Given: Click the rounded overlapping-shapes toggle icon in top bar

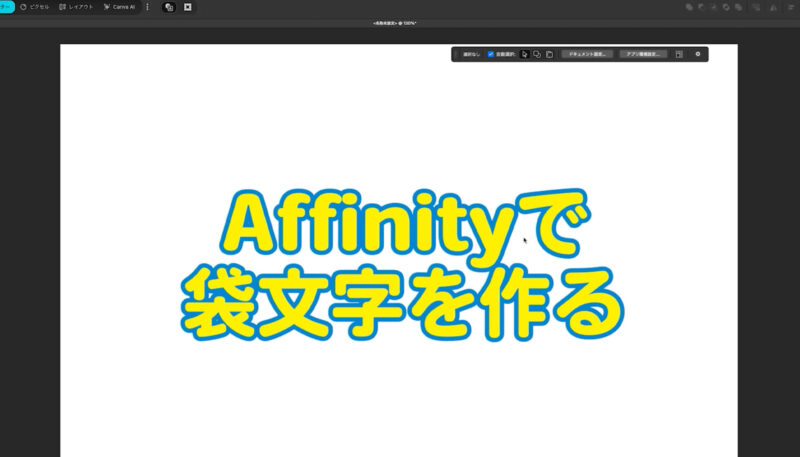Looking at the screenshot, I should (169, 7).
